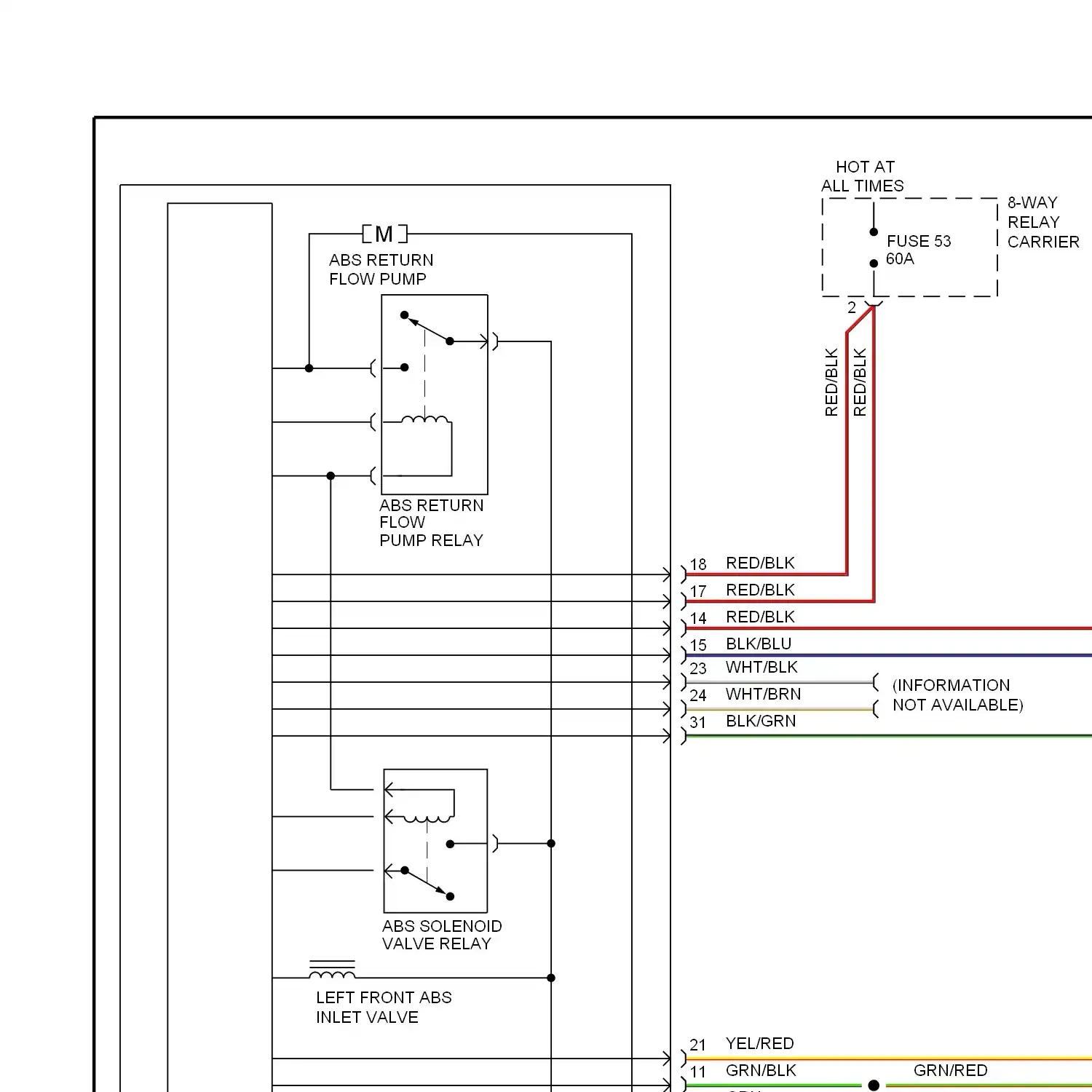Click the right vertical RED/BLK wire label

860,382
